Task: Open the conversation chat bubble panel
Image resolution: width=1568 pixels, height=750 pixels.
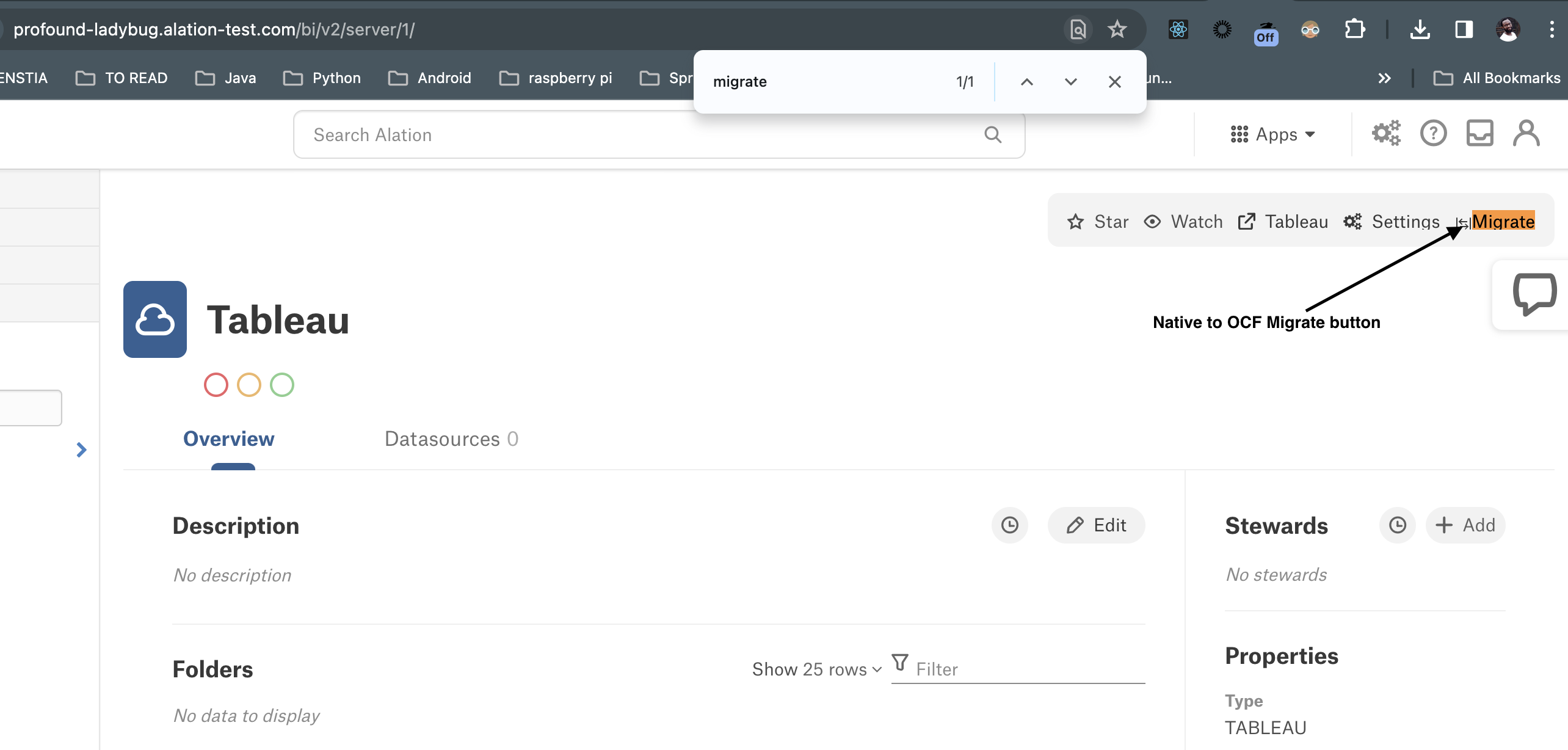Action: pyautogui.click(x=1534, y=294)
